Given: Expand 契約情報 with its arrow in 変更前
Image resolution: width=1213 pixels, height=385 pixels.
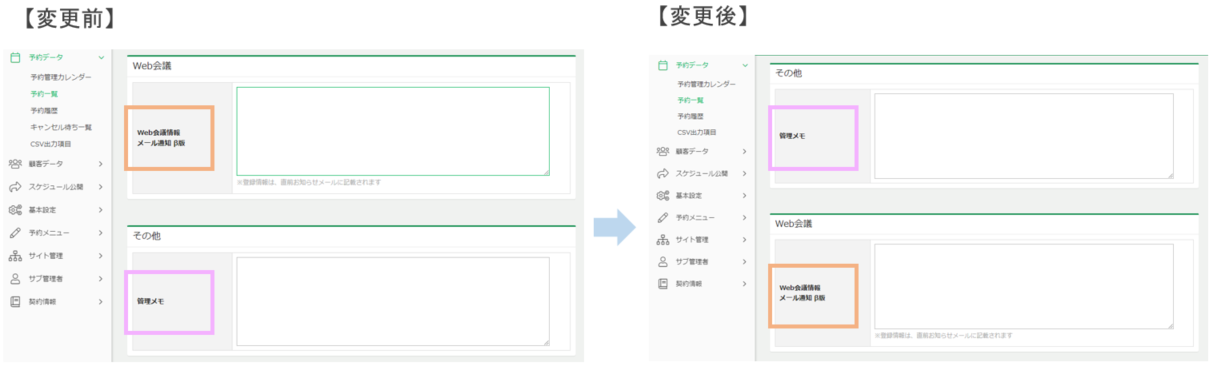Looking at the screenshot, I should 101,301.
